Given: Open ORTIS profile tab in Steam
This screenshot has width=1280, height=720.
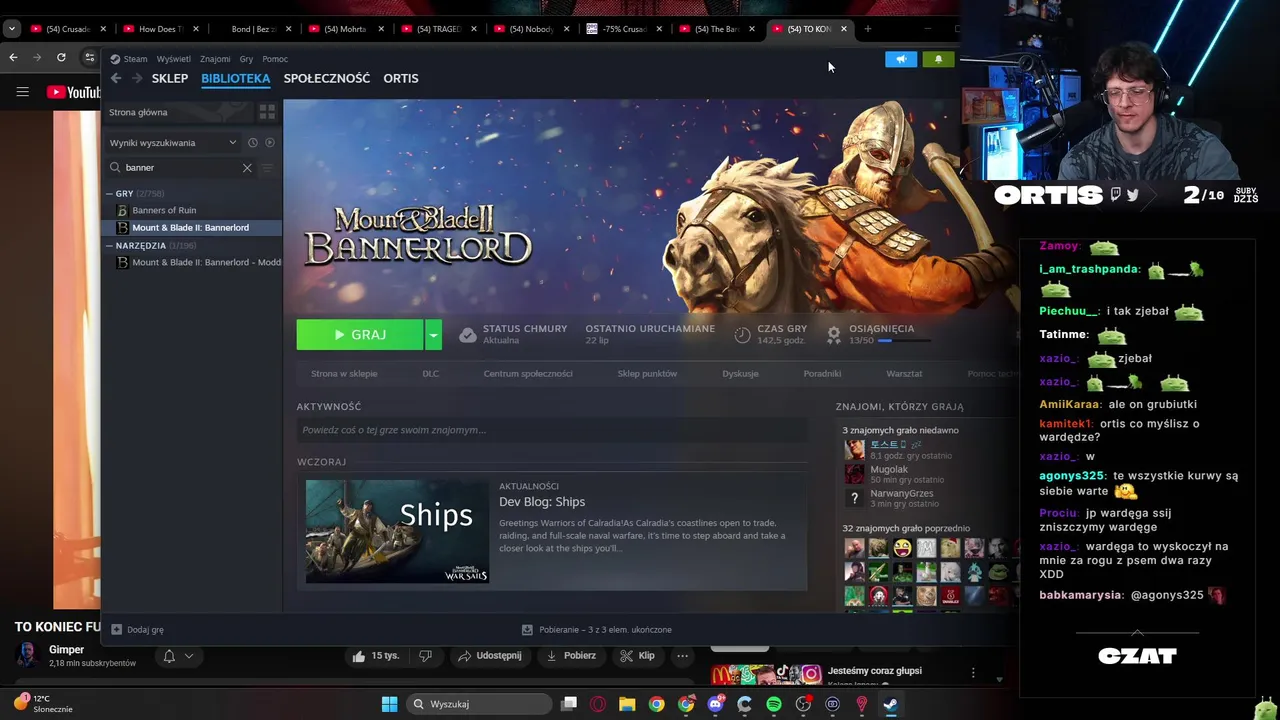Looking at the screenshot, I should pos(400,78).
